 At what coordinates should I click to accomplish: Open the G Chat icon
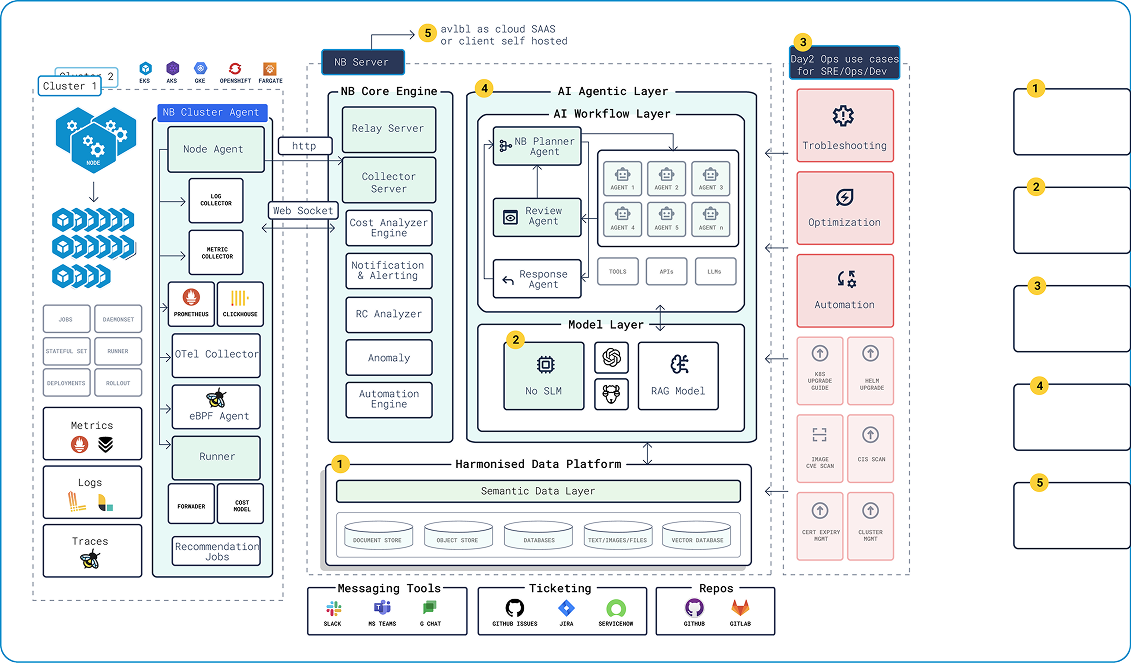tap(430, 608)
